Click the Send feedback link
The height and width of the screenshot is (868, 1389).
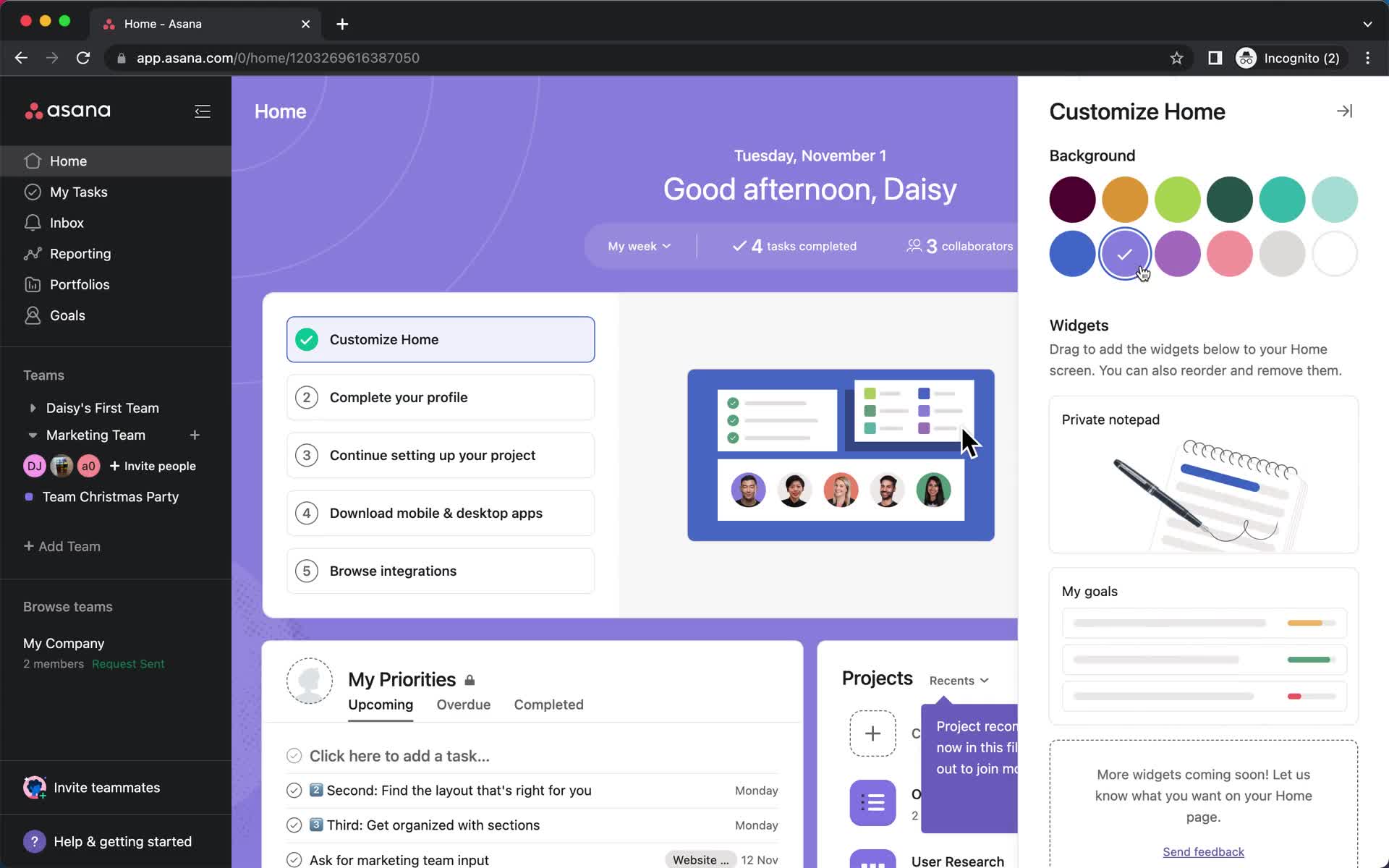click(x=1203, y=852)
